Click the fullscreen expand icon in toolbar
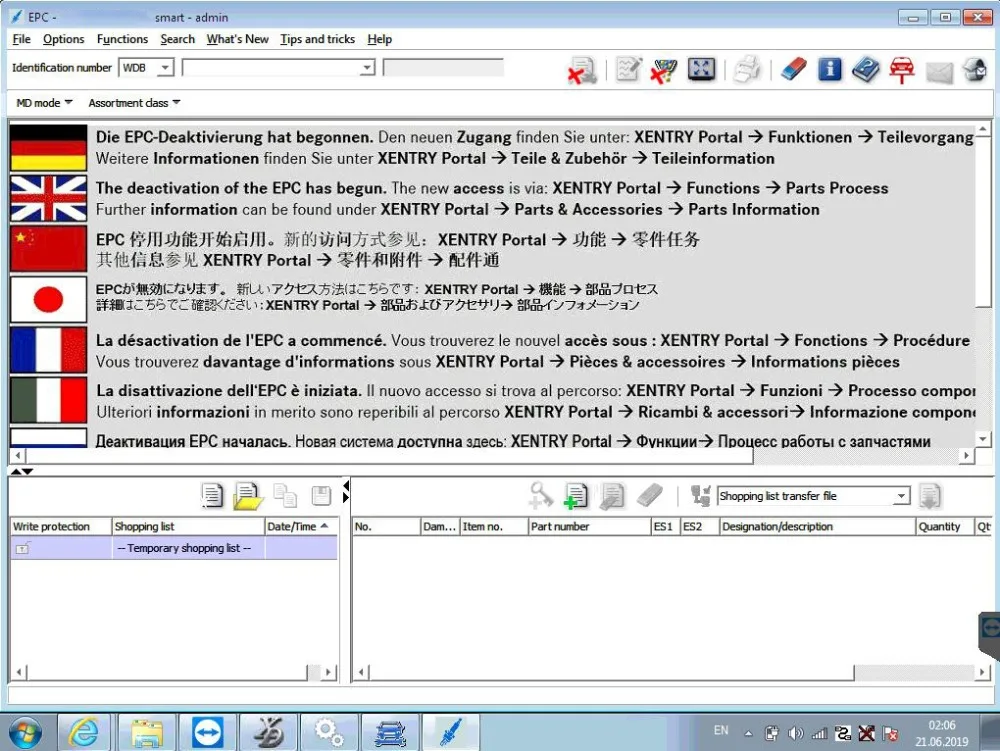1000x751 pixels. pos(701,69)
